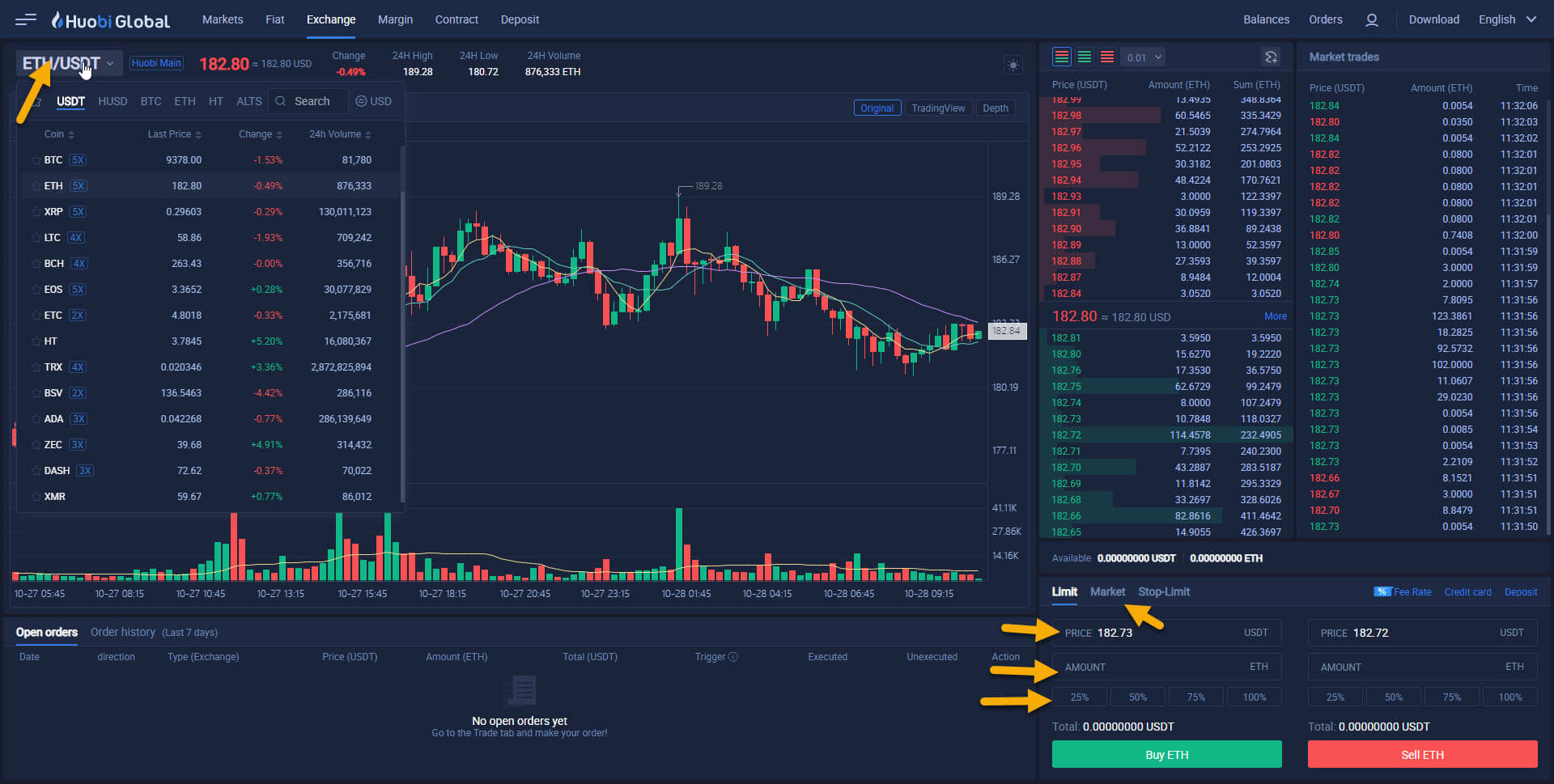The width and height of the screenshot is (1554, 784).
Task: Open the user account profile icon
Action: tap(1371, 20)
